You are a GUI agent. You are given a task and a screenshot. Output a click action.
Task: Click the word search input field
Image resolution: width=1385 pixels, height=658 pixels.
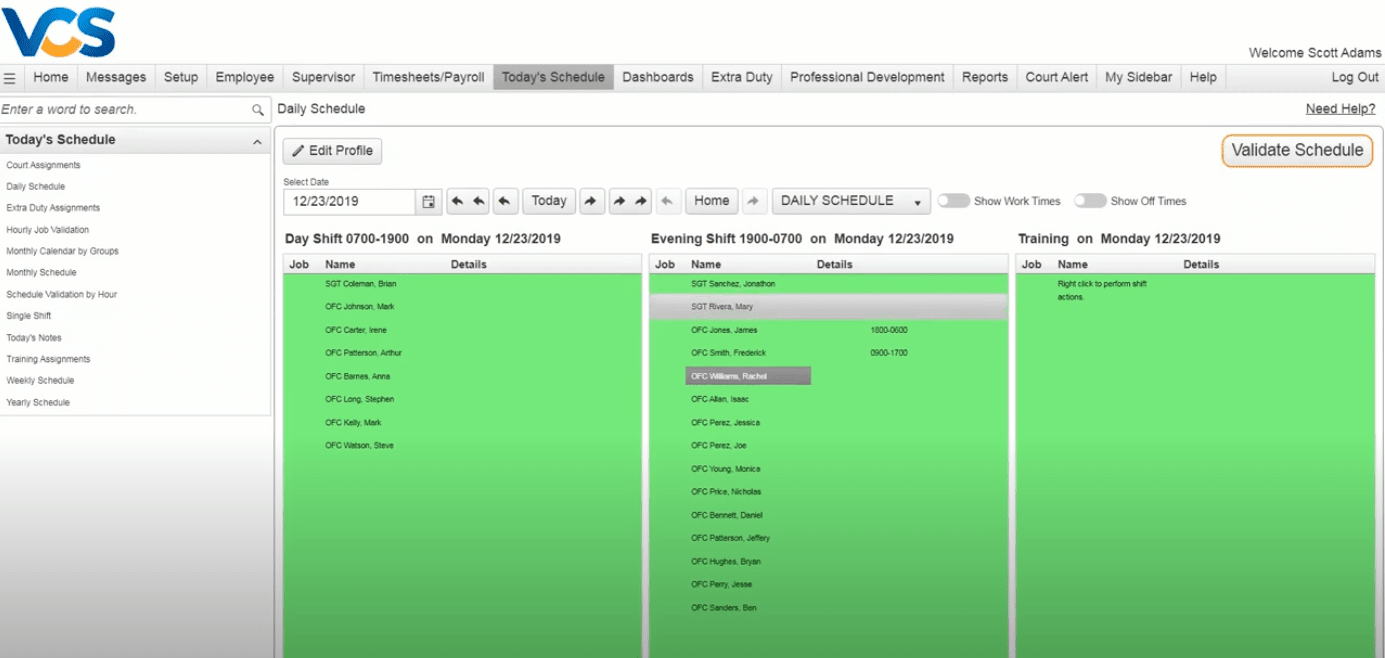[x=120, y=108]
